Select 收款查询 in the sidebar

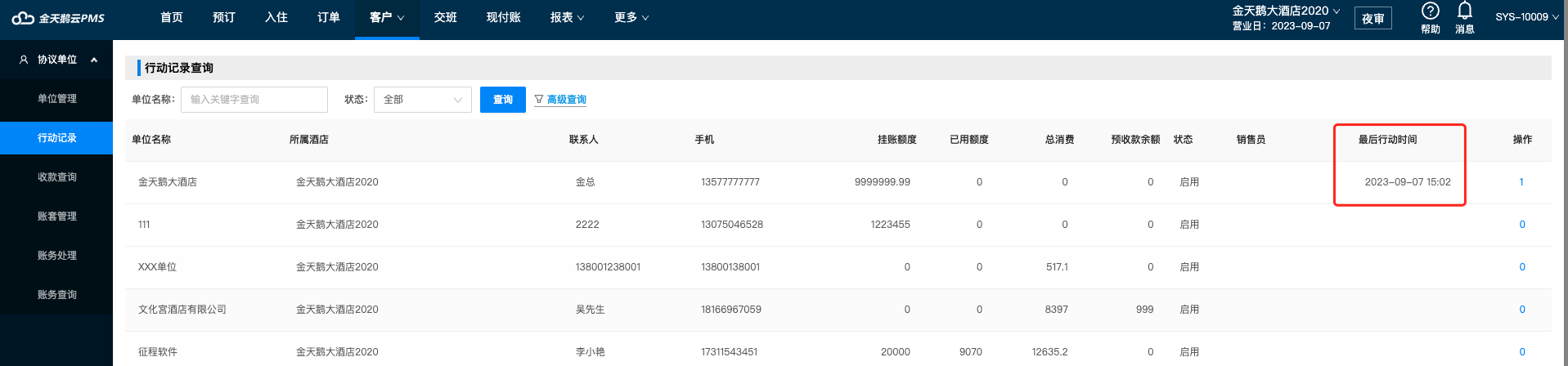[x=56, y=177]
